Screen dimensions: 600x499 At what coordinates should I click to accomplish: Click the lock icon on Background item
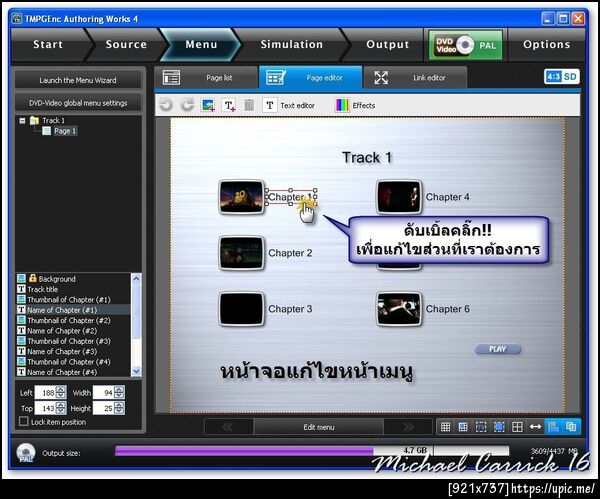coord(33,278)
